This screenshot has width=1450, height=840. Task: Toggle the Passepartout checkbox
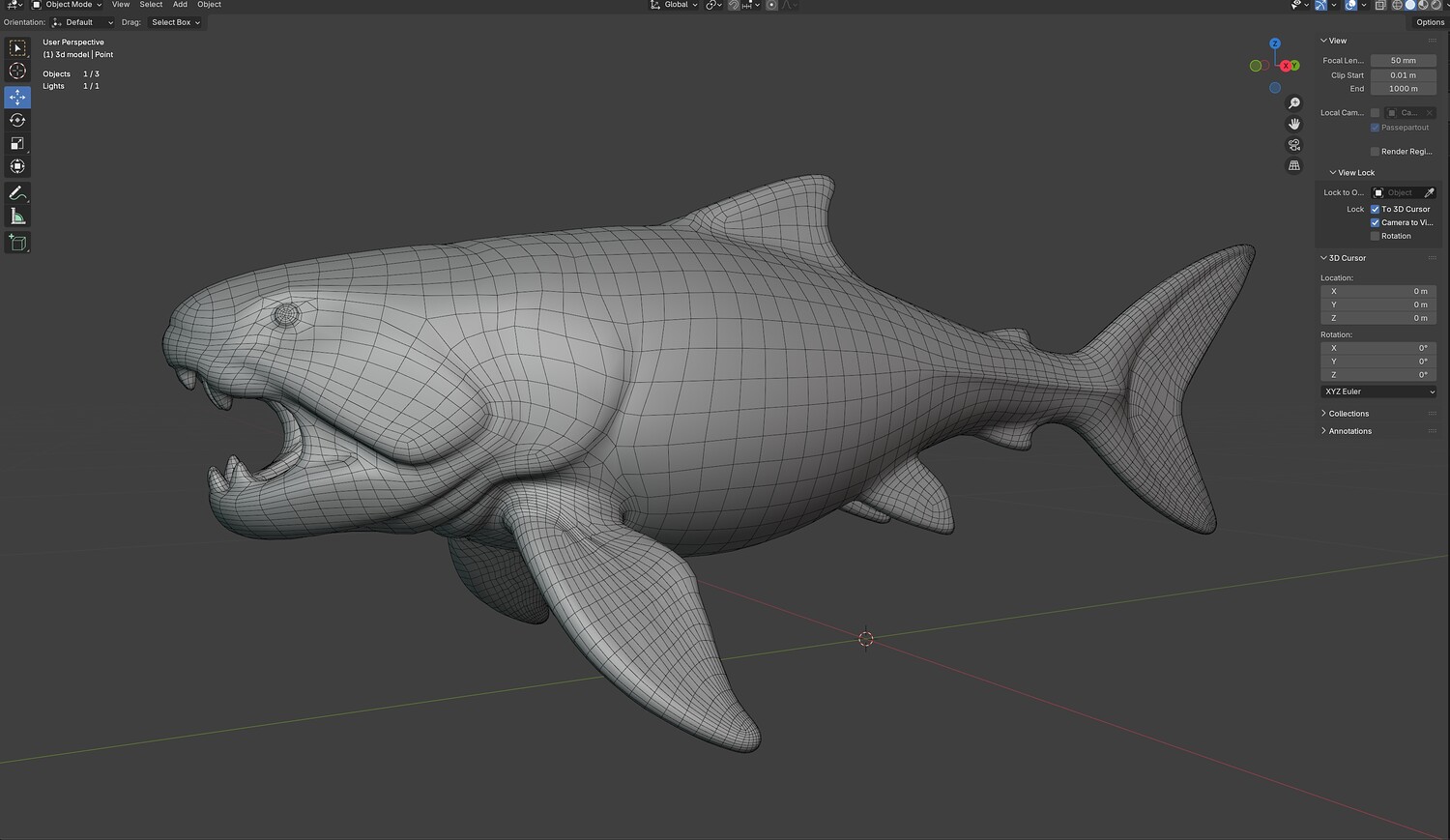pyautogui.click(x=1375, y=128)
